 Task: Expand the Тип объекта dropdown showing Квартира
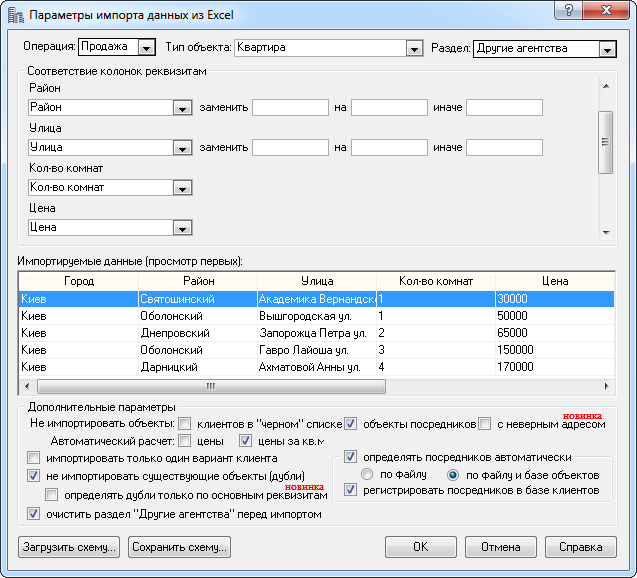pyautogui.click(x=413, y=47)
